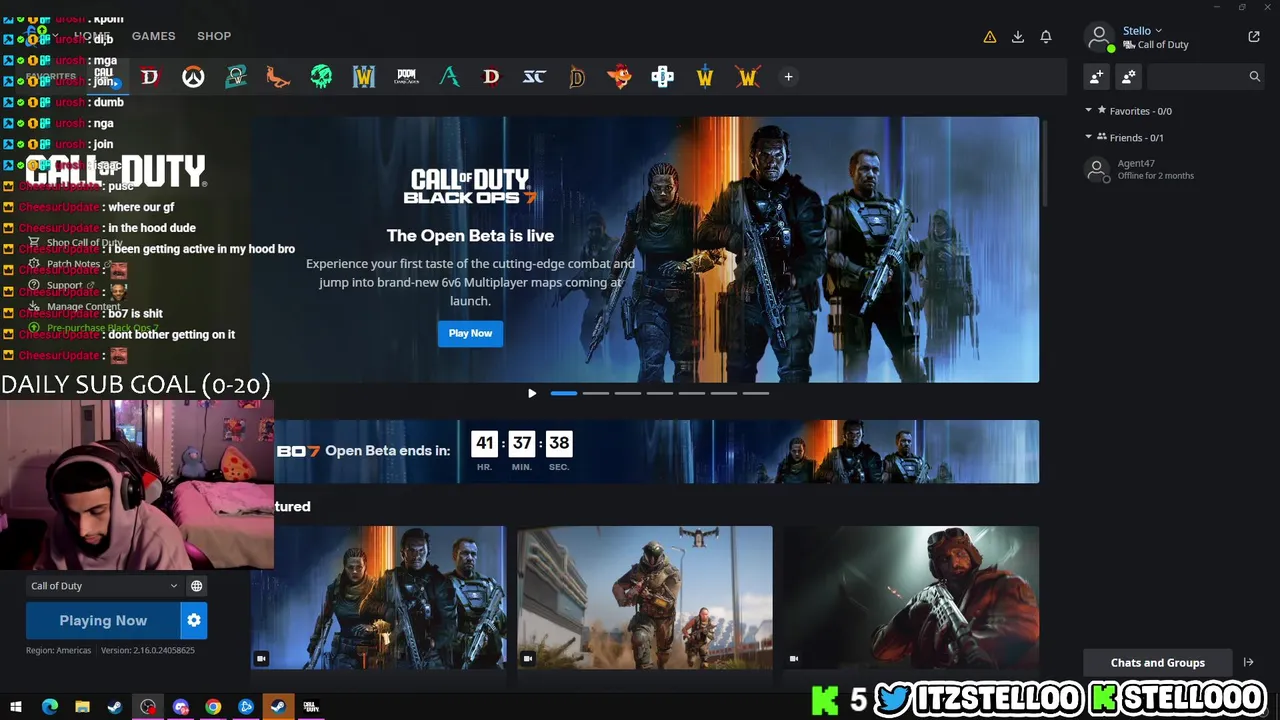Switch to the SHOP tab
Image resolution: width=1280 pixels, height=720 pixels.
tap(214, 36)
